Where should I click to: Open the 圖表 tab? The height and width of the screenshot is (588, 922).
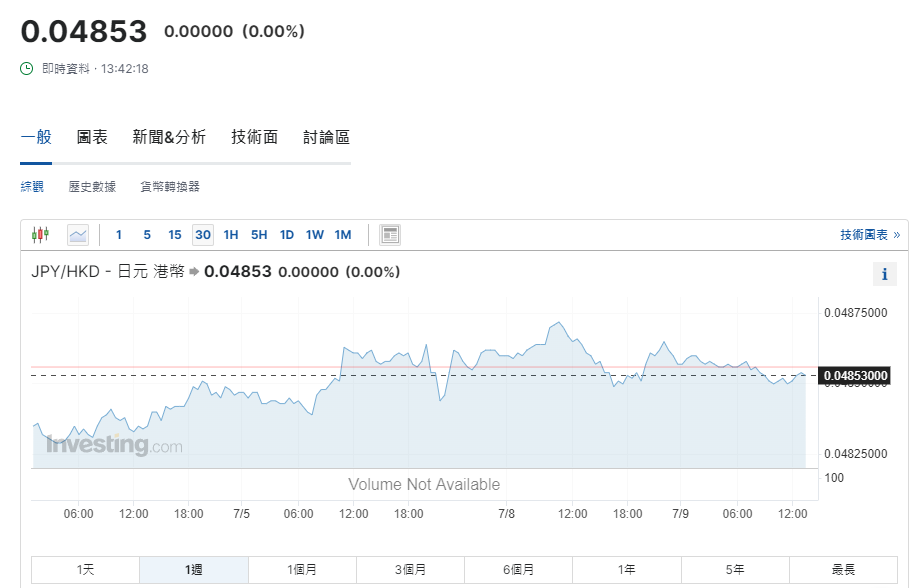point(92,138)
